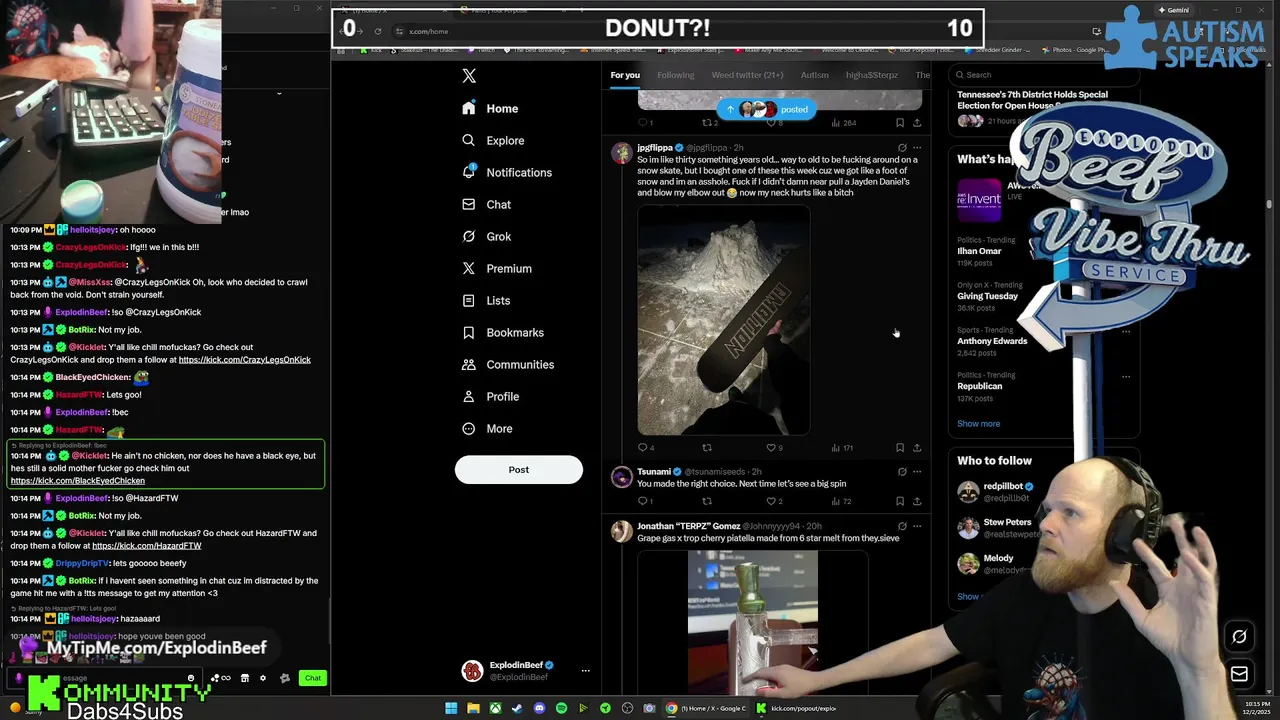Viewport: 1280px width, 720px height.
Task: Open the higha$Sterpz tab
Action: point(872,75)
